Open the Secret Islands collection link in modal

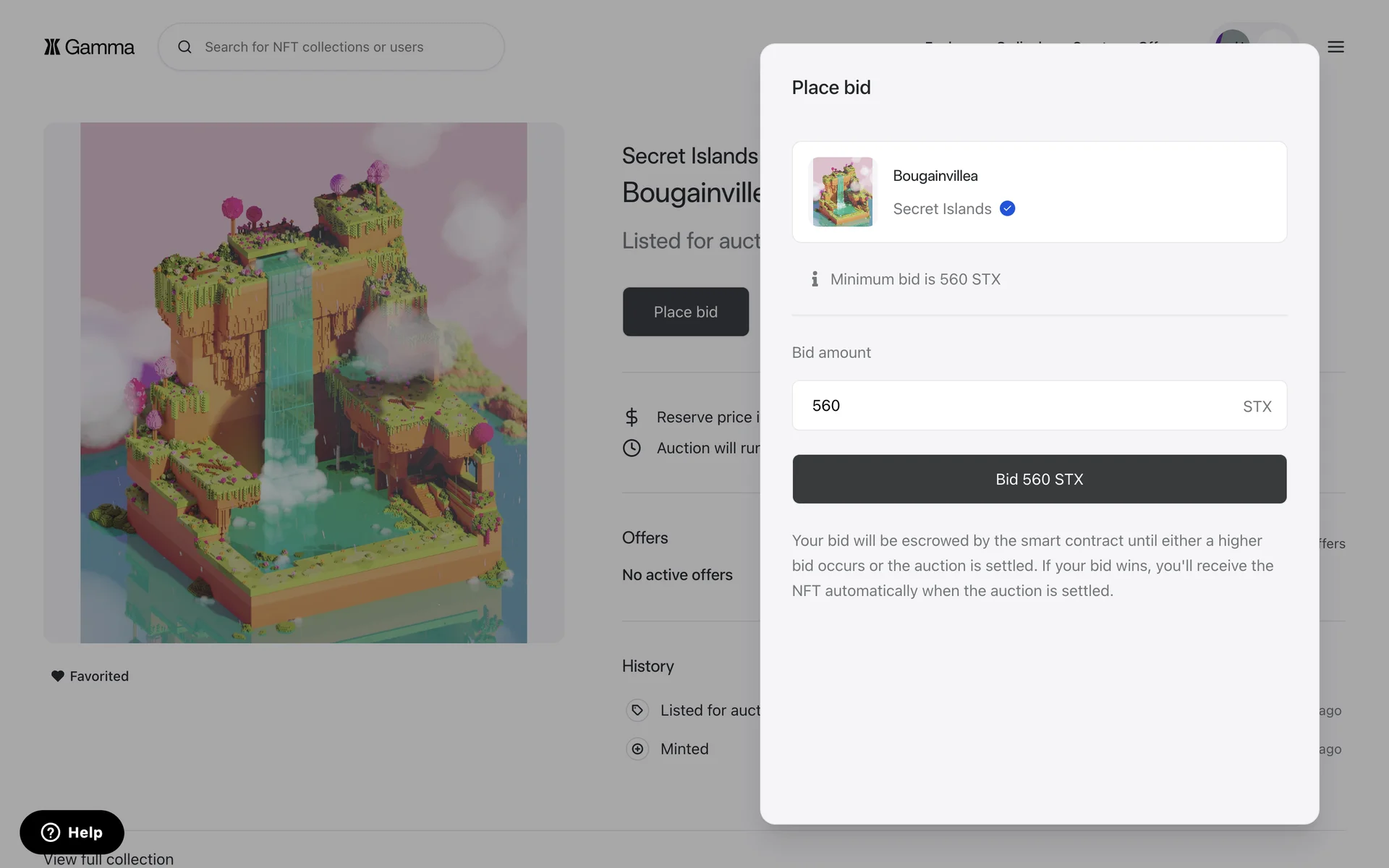click(x=942, y=209)
